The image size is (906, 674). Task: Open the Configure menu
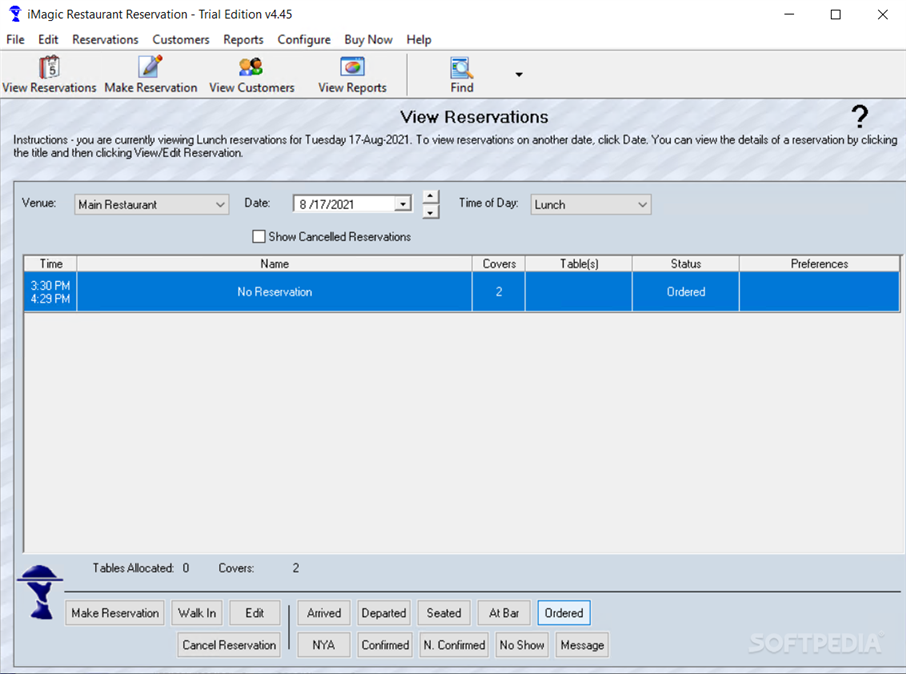(x=304, y=39)
